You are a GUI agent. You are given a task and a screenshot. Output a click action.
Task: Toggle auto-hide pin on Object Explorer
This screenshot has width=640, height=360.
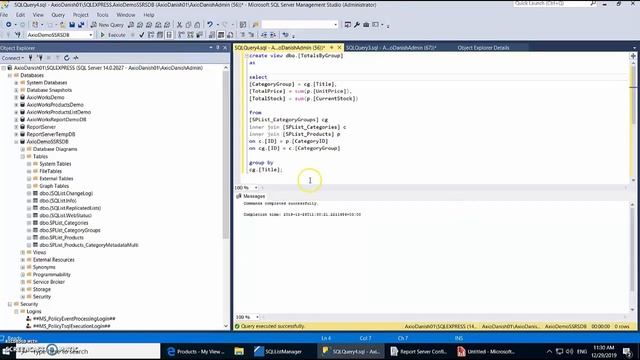click(218, 48)
